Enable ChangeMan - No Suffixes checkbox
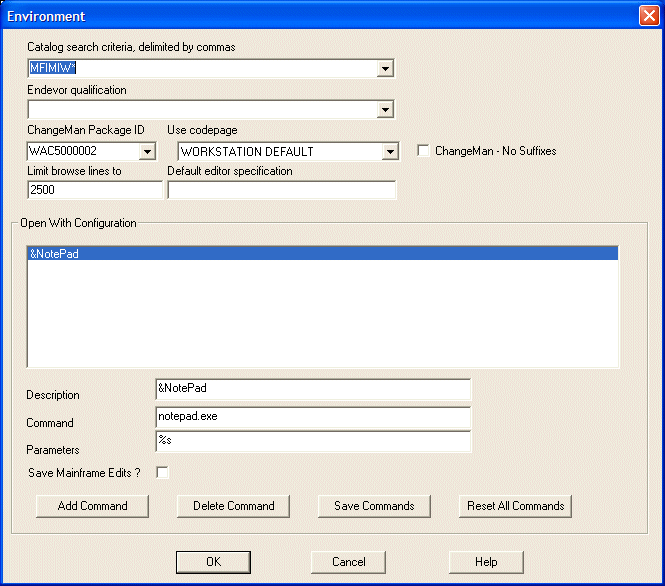Image resolution: width=665 pixels, height=586 pixels. click(424, 151)
